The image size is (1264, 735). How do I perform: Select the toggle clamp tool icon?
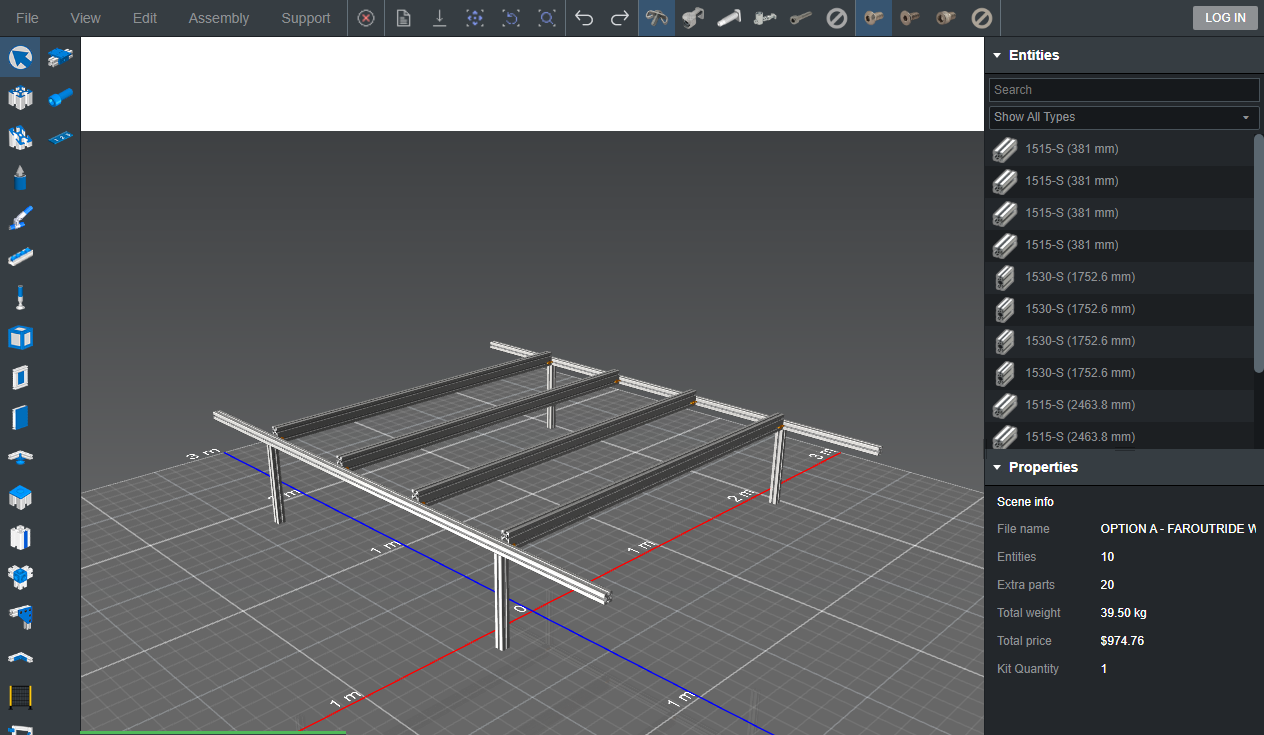coord(20,217)
